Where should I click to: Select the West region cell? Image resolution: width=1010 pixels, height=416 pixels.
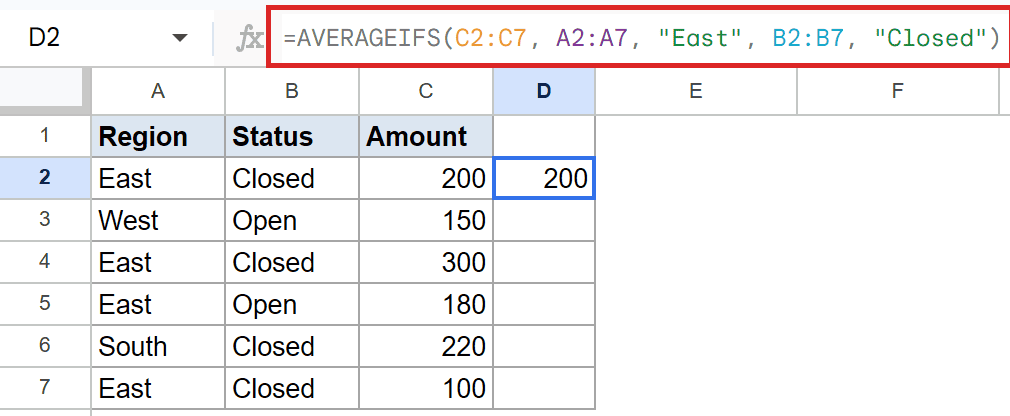[x=158, y=220]
